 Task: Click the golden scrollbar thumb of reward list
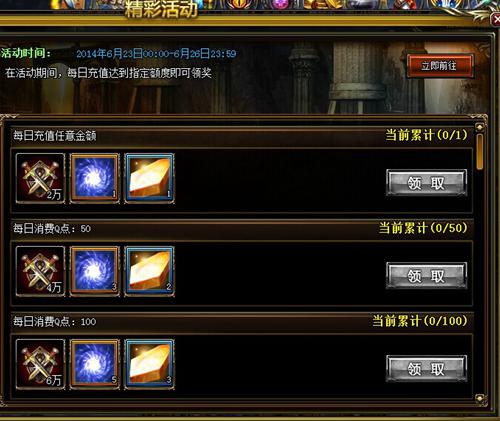tap(480, 152)
